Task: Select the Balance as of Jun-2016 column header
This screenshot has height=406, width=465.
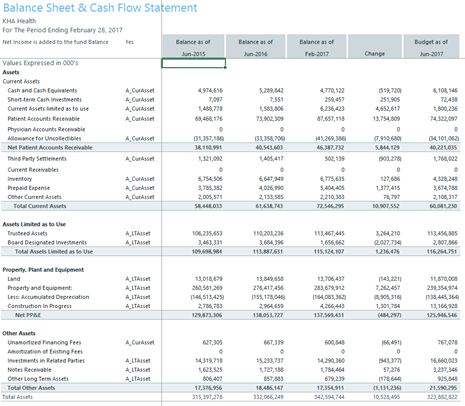Action: coord(255,46)
